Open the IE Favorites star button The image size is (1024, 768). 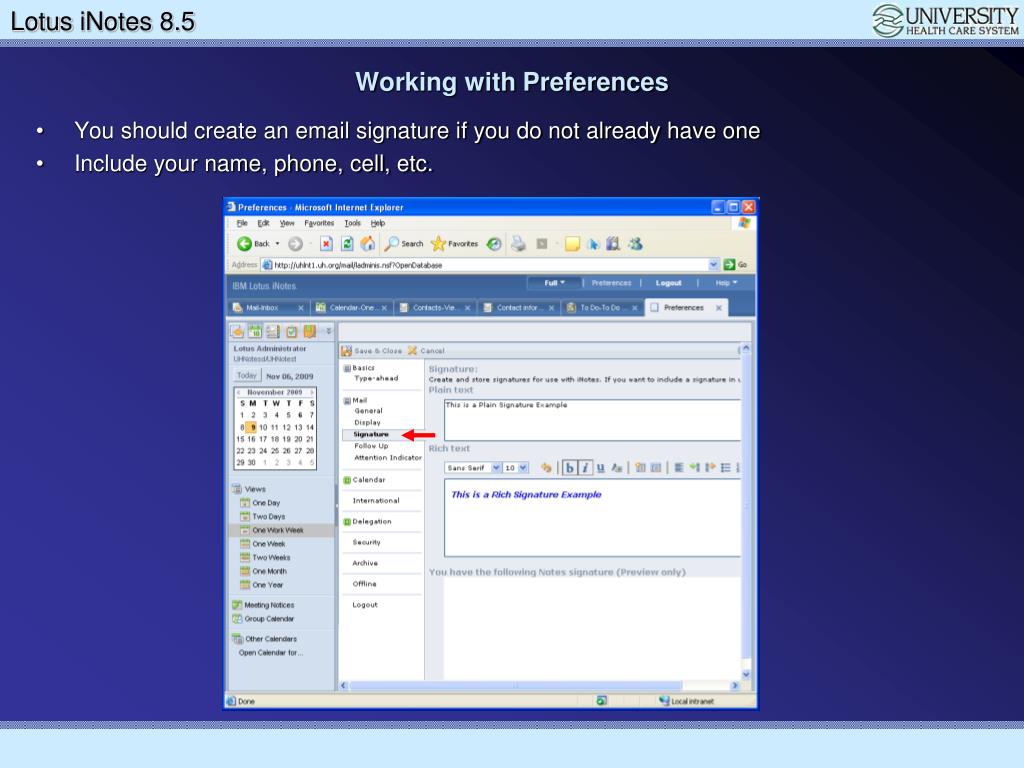[x=454, y=244]
